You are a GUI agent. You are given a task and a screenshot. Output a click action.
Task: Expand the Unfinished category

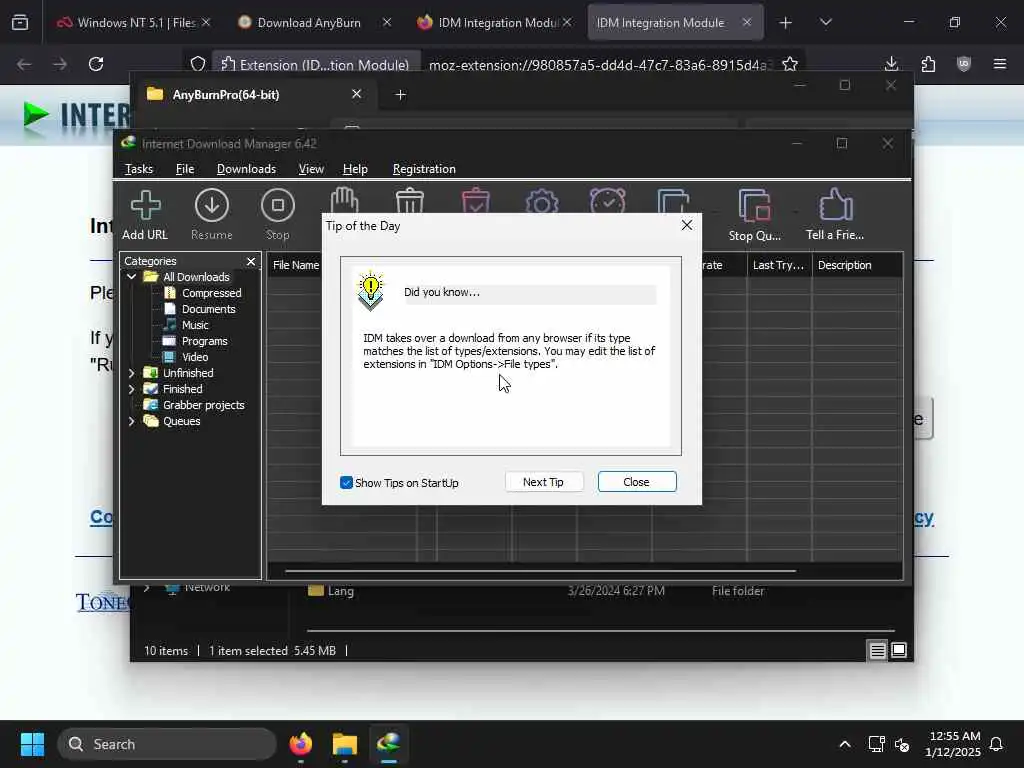131,373
